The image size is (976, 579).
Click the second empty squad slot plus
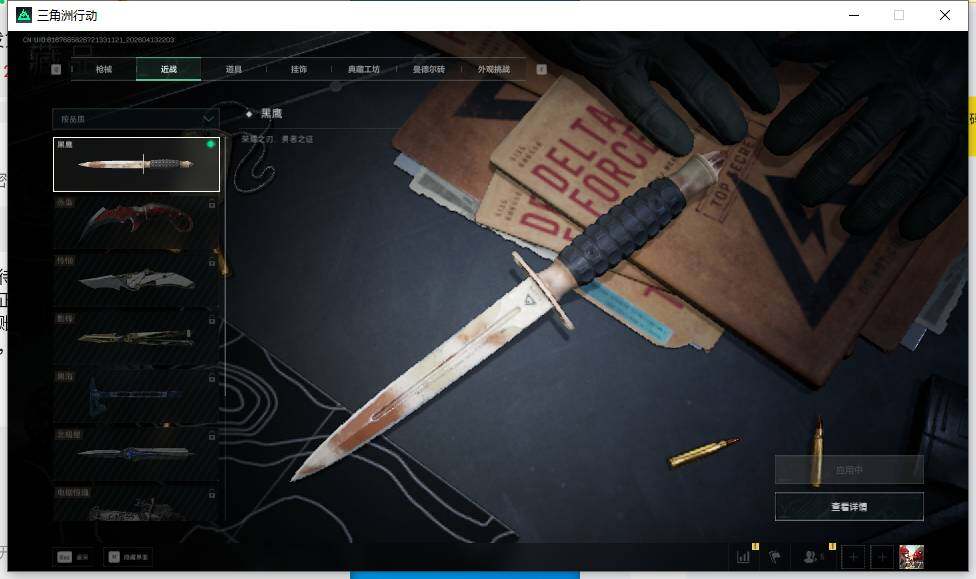point(882,557)
